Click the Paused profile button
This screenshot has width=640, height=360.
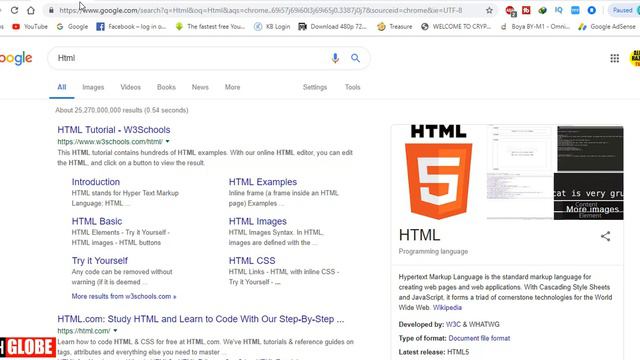click(622, 10)
